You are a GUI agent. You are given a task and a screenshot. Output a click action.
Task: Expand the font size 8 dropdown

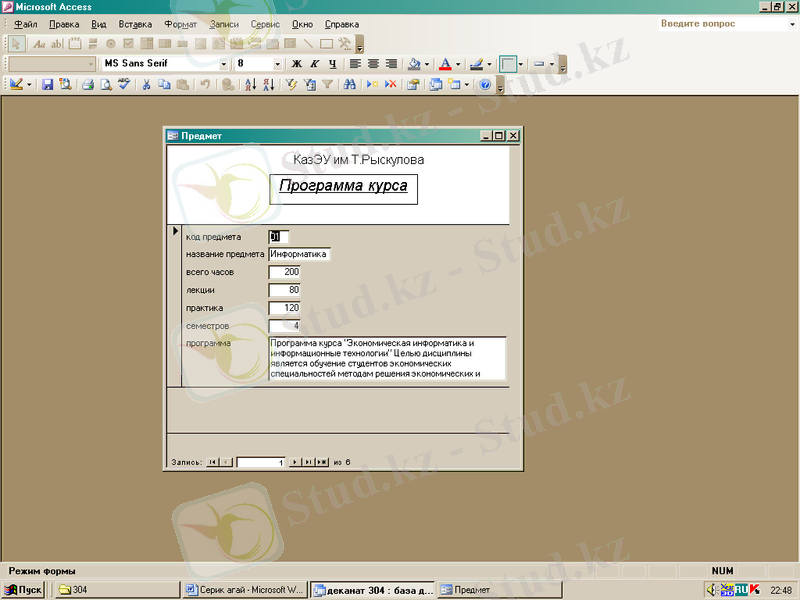coord(277,64)
